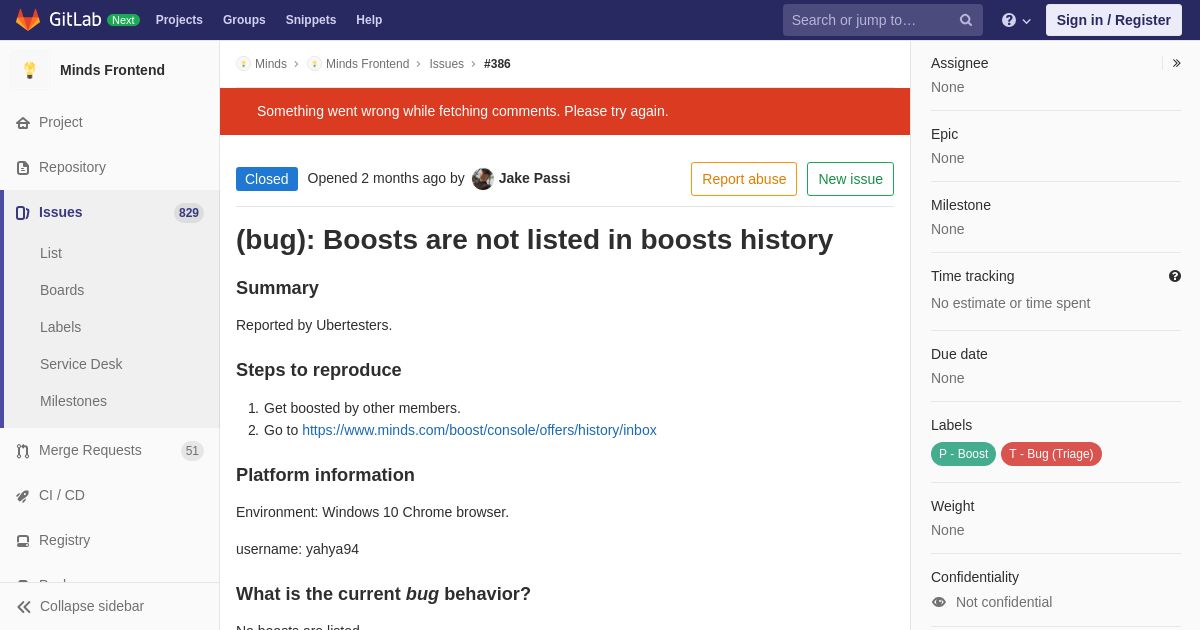
Task: Open the Help menu item
Action: (x=369, y=20)
